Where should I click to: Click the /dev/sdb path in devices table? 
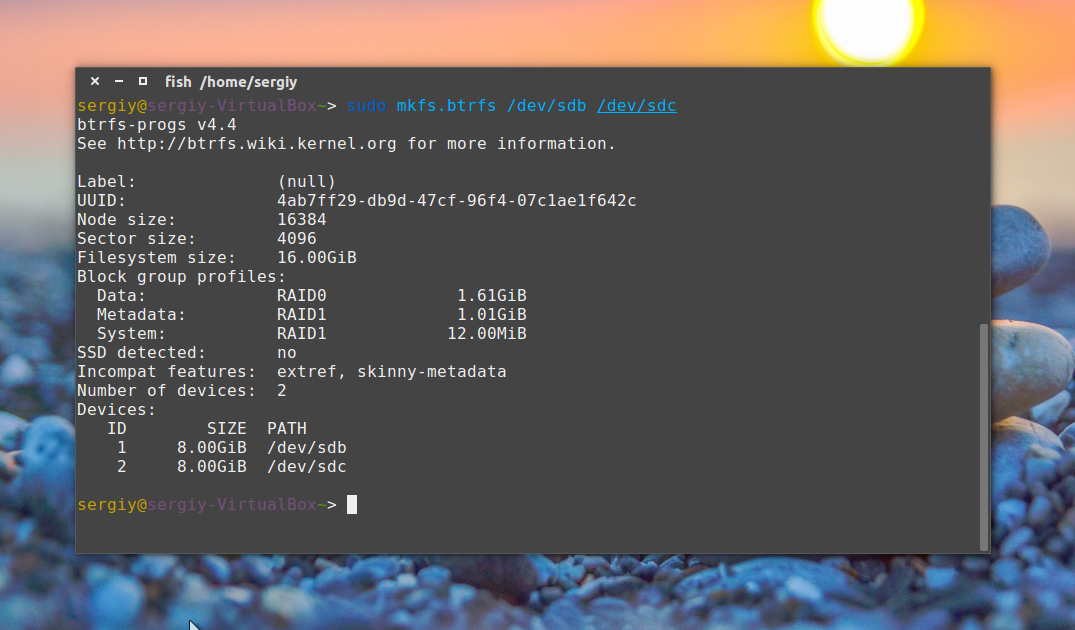coord(306,448)
